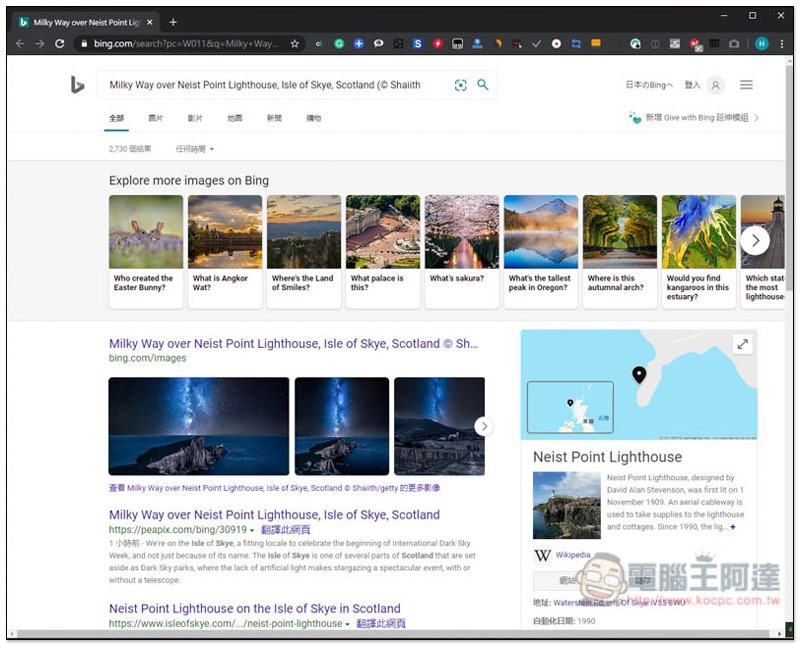
Task: Click the Bing logo
Action: (77, 86)
